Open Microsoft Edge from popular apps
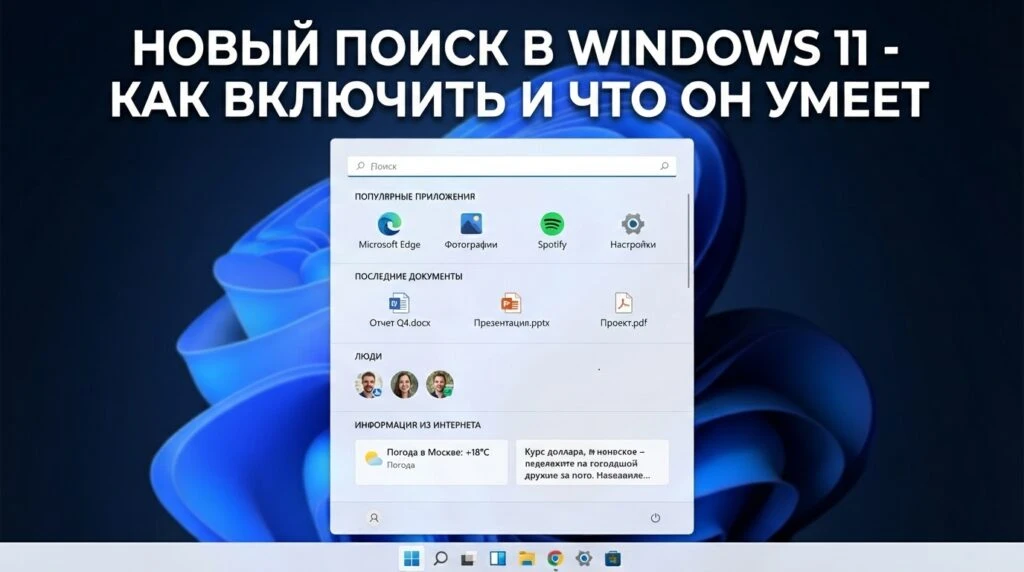This screenshot has width=1024, height=572. [x=389, y=230]
